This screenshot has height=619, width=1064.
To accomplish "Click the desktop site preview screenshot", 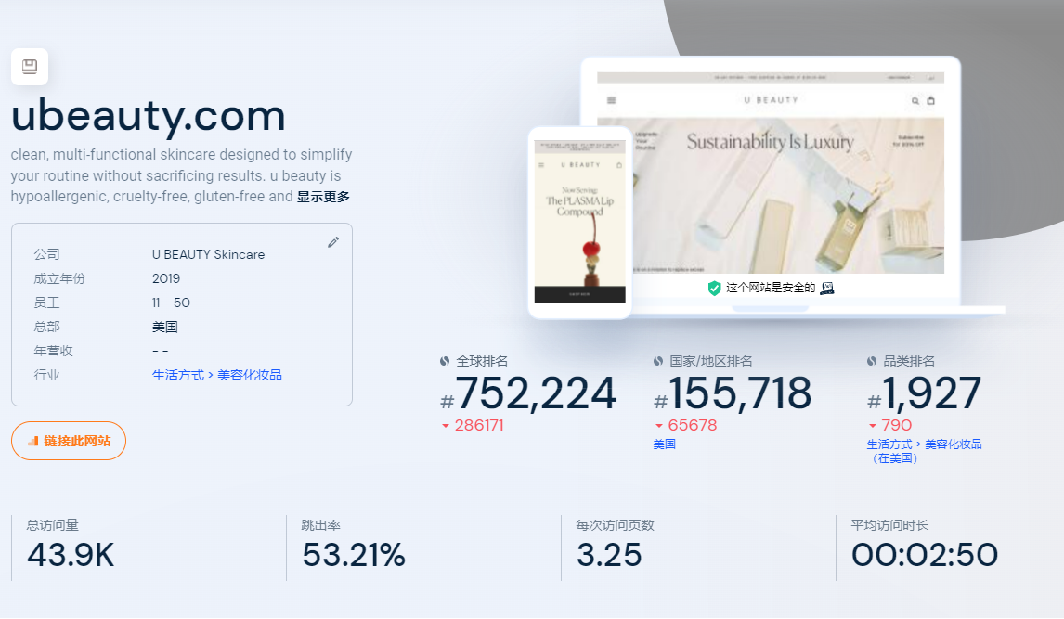I will pos(770,173).
